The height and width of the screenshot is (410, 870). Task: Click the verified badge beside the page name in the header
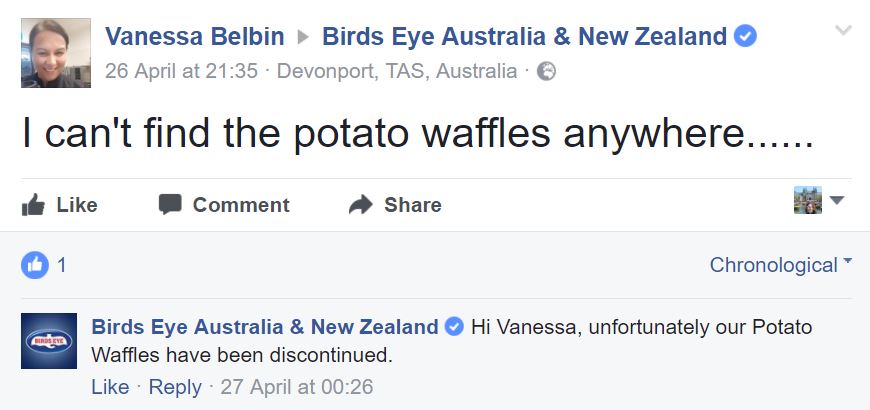[745, 37]
